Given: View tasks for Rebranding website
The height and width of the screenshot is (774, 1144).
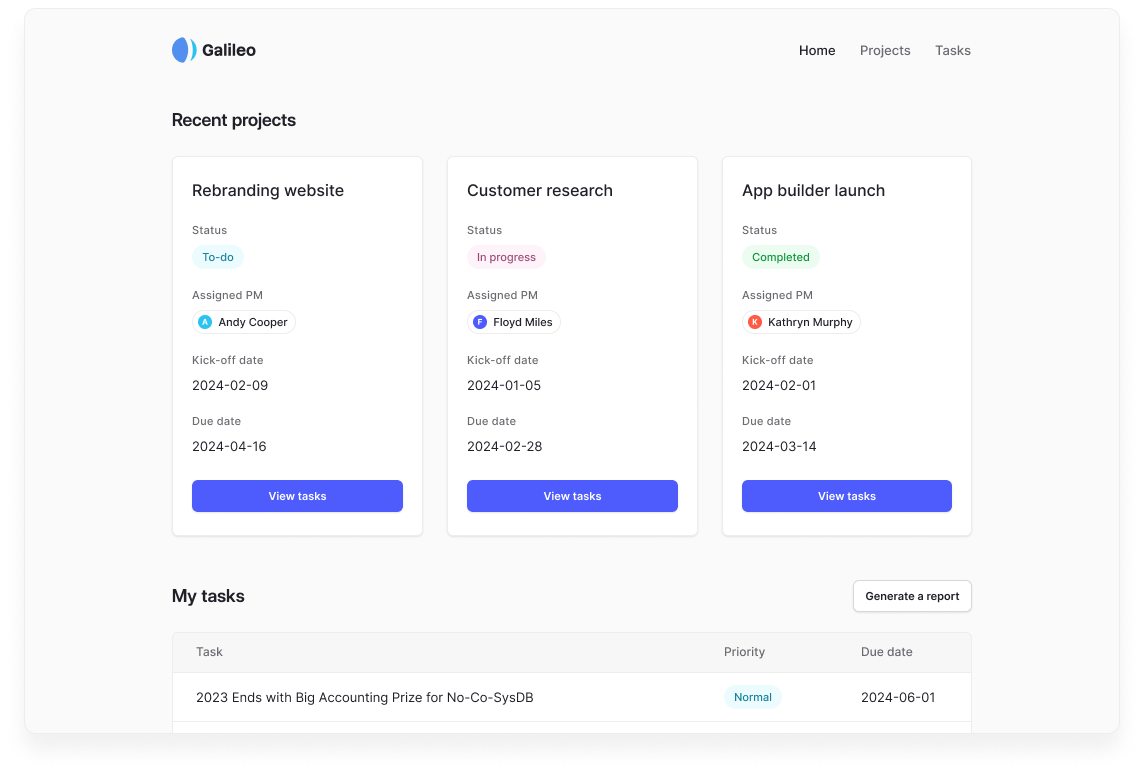Looking at the screenshot, I should (297, 496).
